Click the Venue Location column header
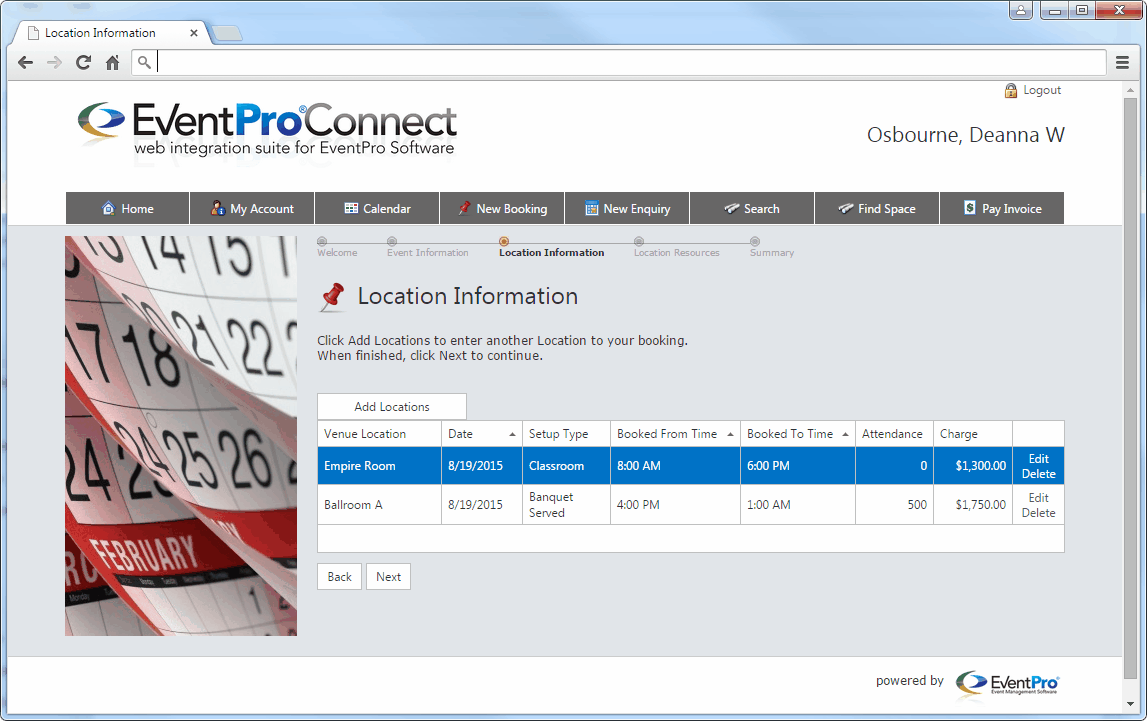The height and width of the screenshot is (721, 1147). (x=380, y=434)
